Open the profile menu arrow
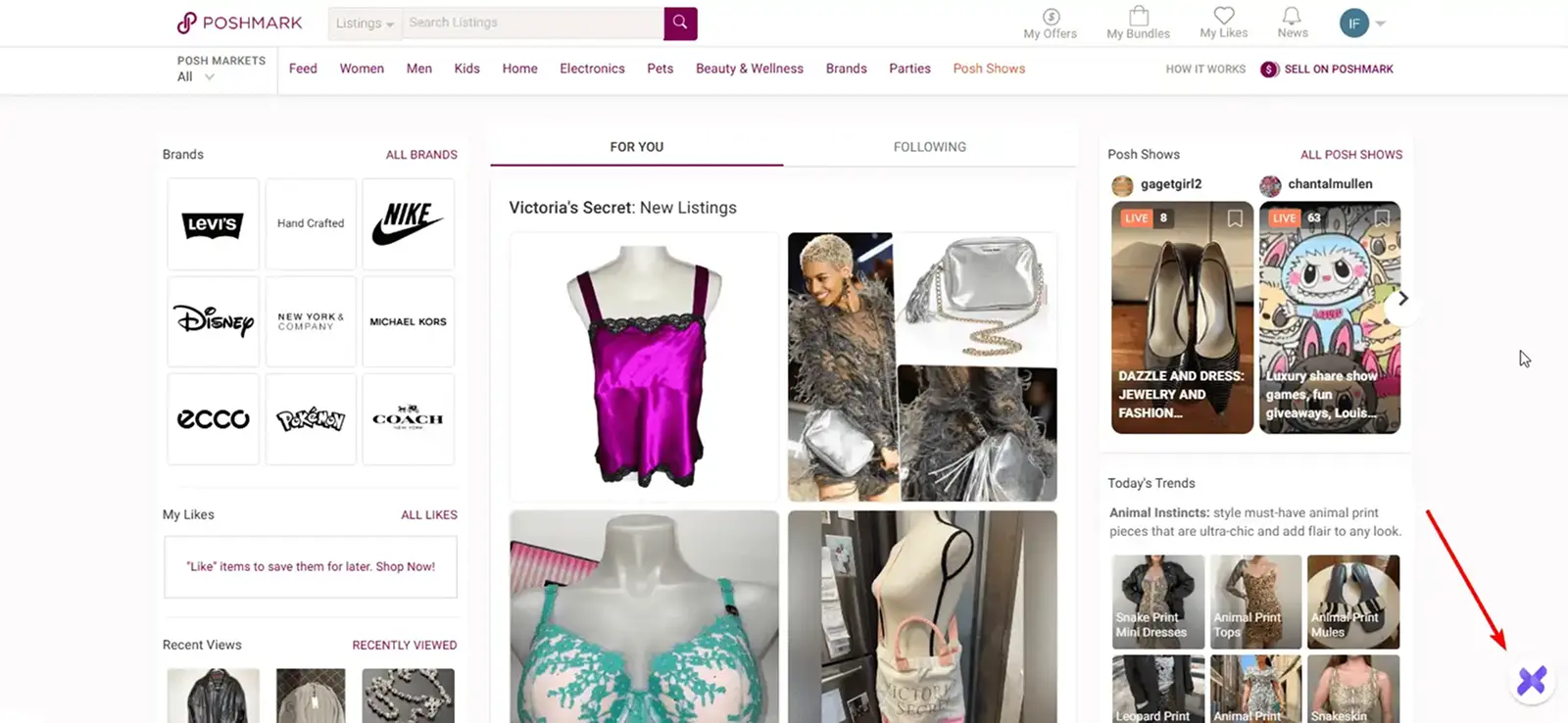The image size is (1568, 723). tap(1380, 24)
